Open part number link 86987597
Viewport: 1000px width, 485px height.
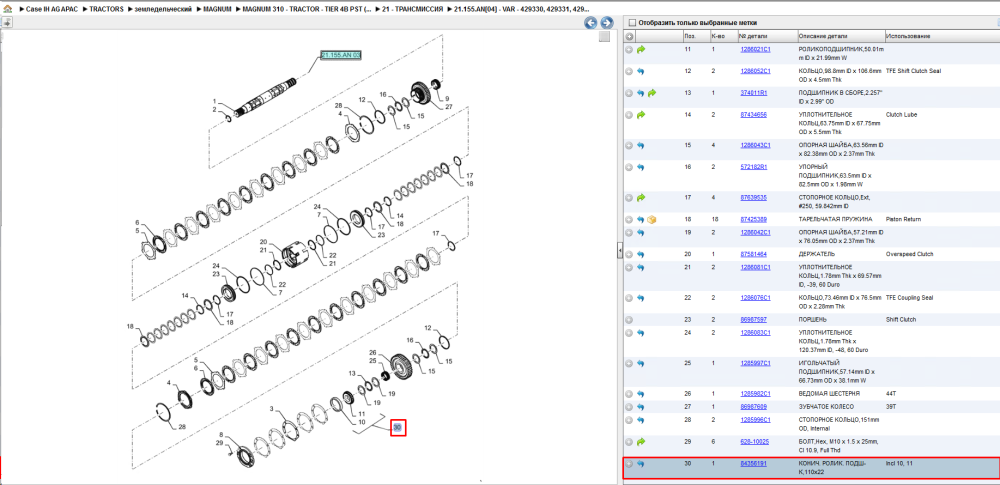pos(753,319)
